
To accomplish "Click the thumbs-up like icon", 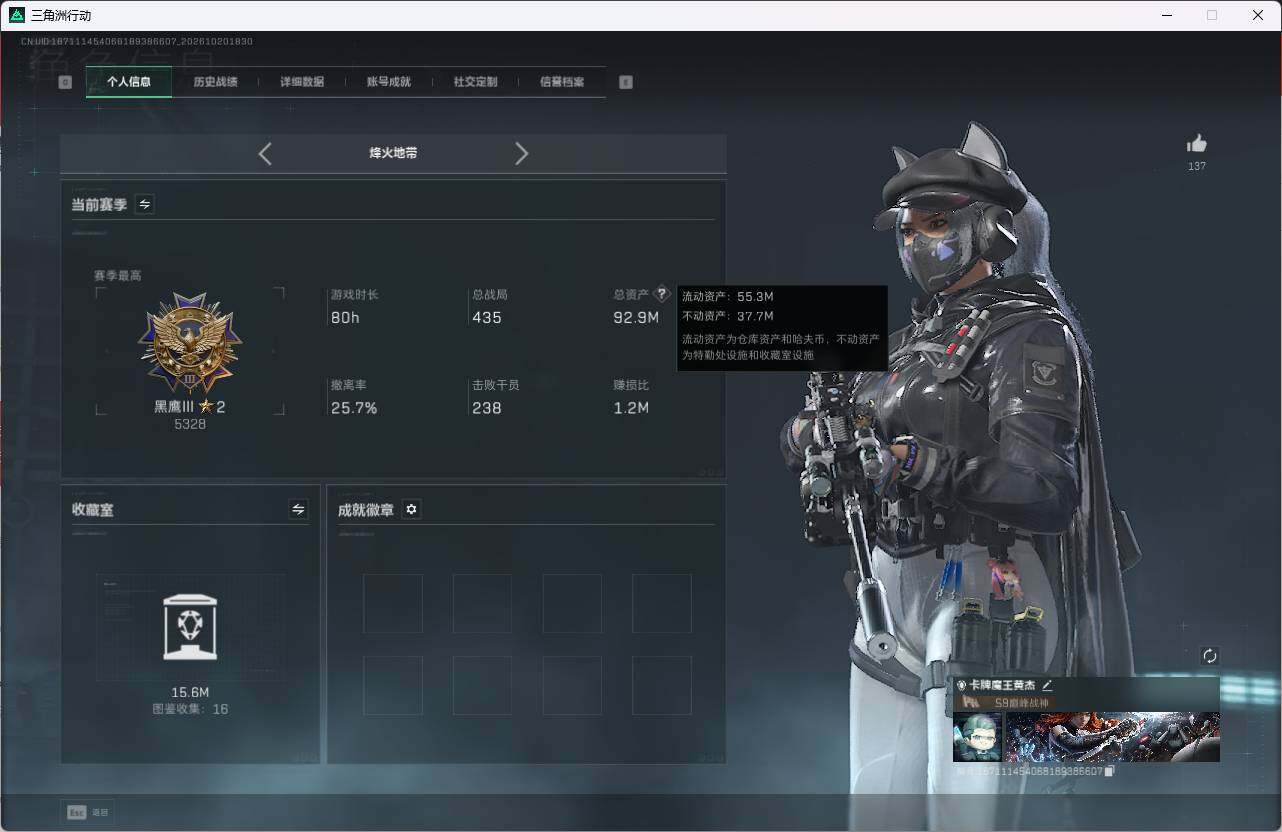I will (1197, 143).
